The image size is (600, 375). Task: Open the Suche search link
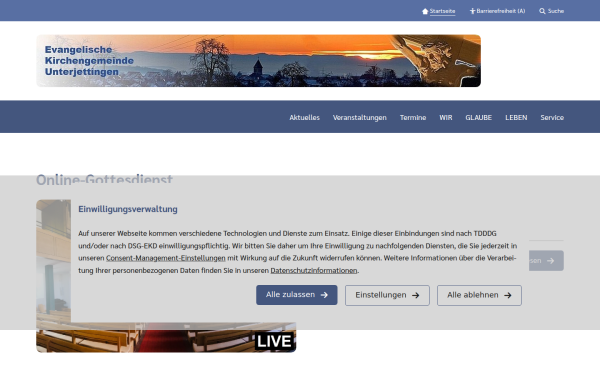click(x=556, y=11)
